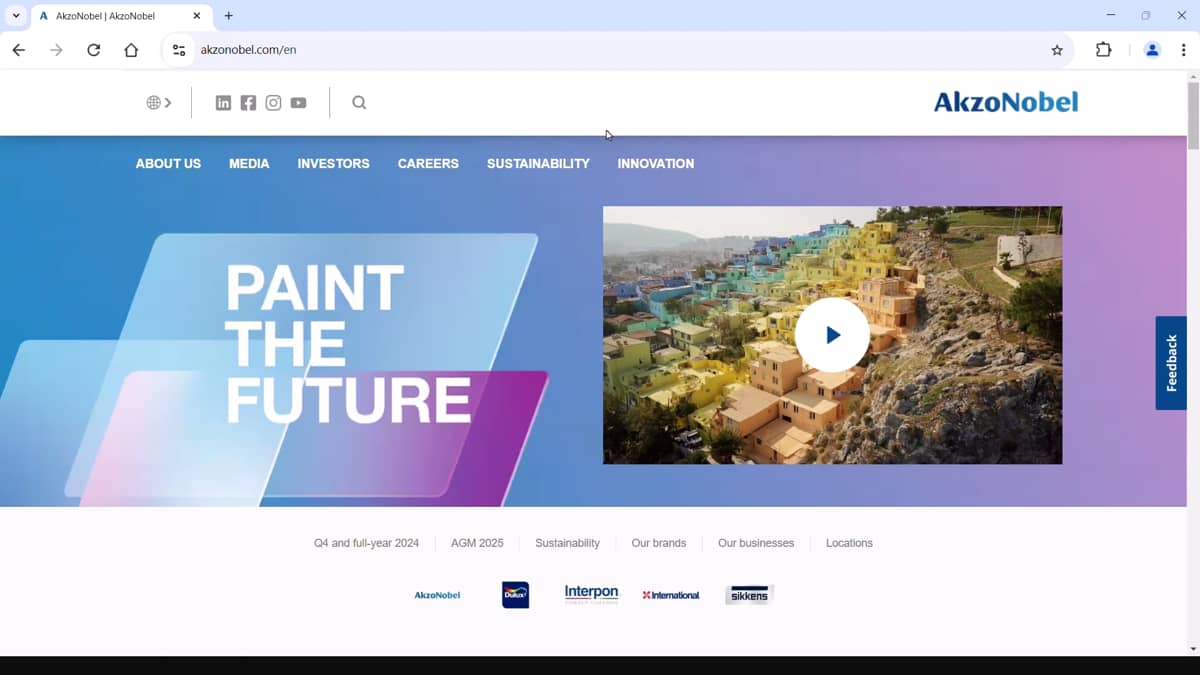This screenshot has height=675, width=1200.
Task: Open the Instagram icon link
Action: 273,102
